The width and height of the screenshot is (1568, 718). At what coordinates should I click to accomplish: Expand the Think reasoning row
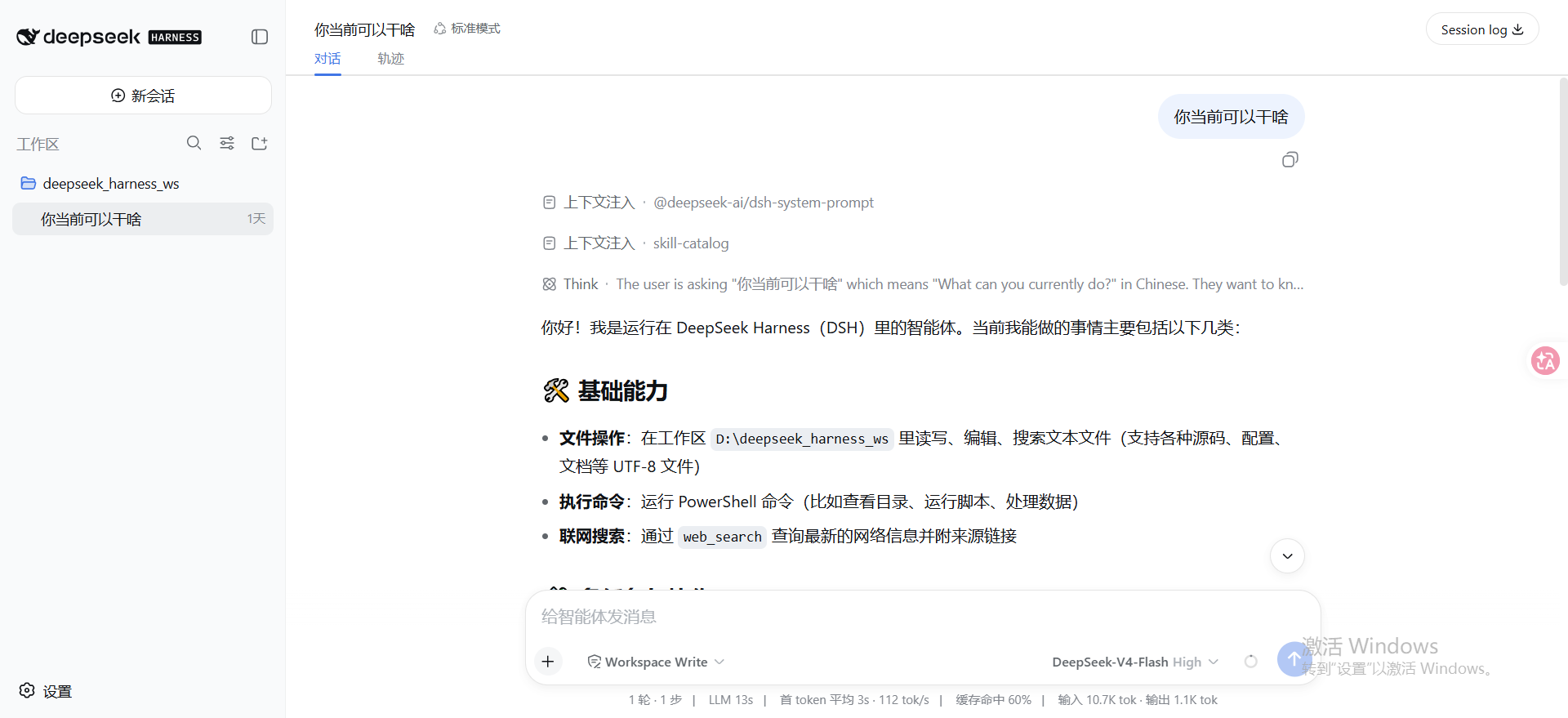tap(923, 284)
